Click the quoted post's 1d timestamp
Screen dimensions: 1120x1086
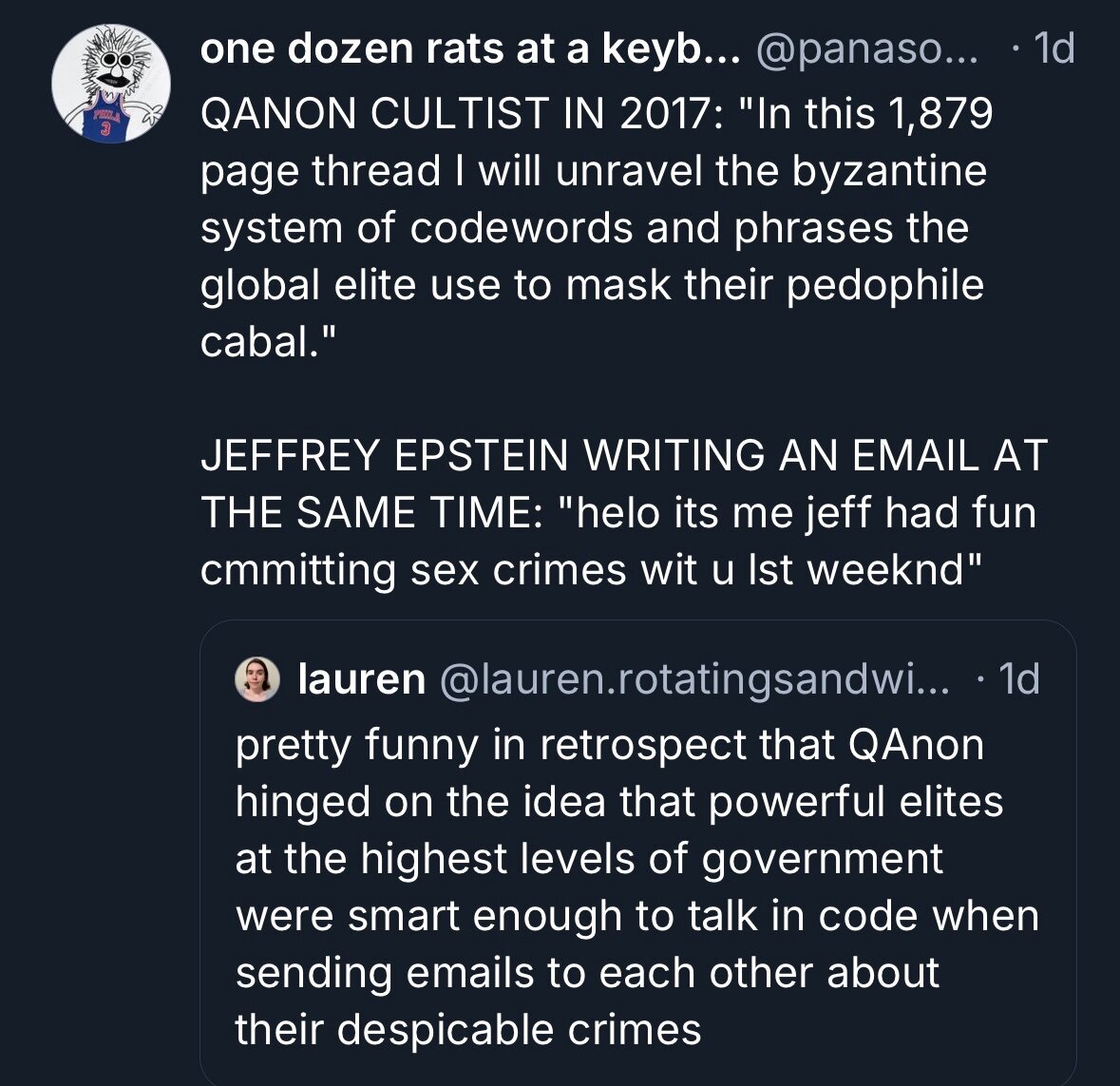(1020, 679)
